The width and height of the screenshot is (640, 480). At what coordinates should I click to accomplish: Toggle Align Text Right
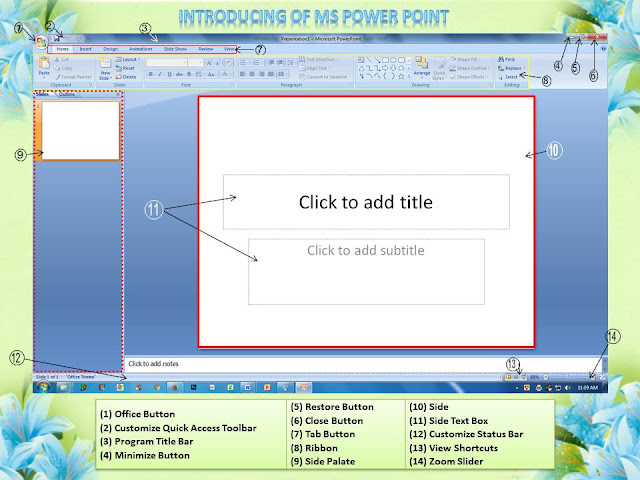click(261, 74)
